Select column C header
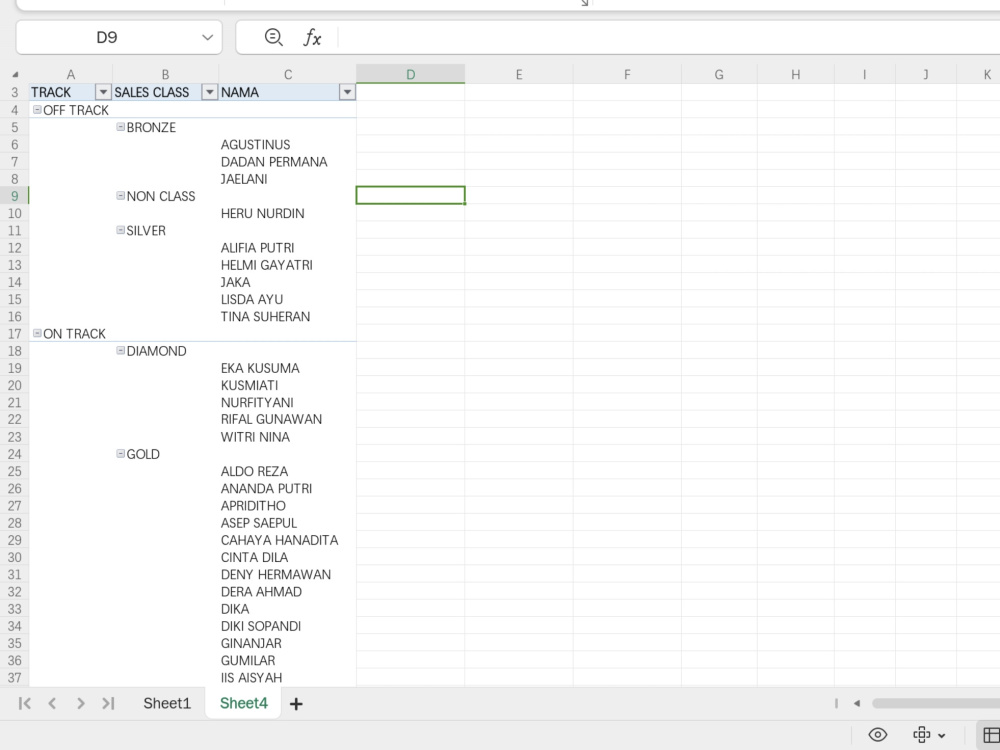This screenshot has width=1000, height=750. (288, 75)
